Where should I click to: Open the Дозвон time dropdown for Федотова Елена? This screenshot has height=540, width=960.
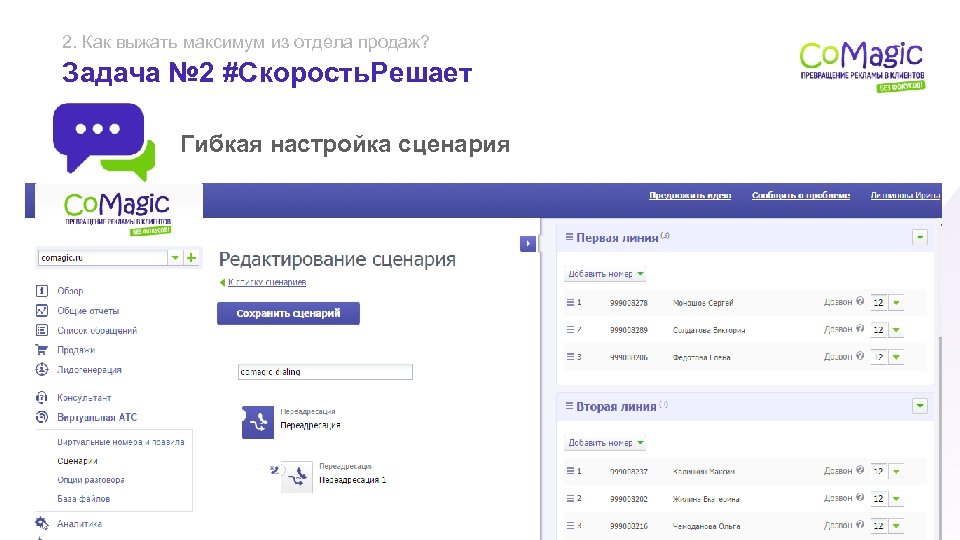(896, 357)
